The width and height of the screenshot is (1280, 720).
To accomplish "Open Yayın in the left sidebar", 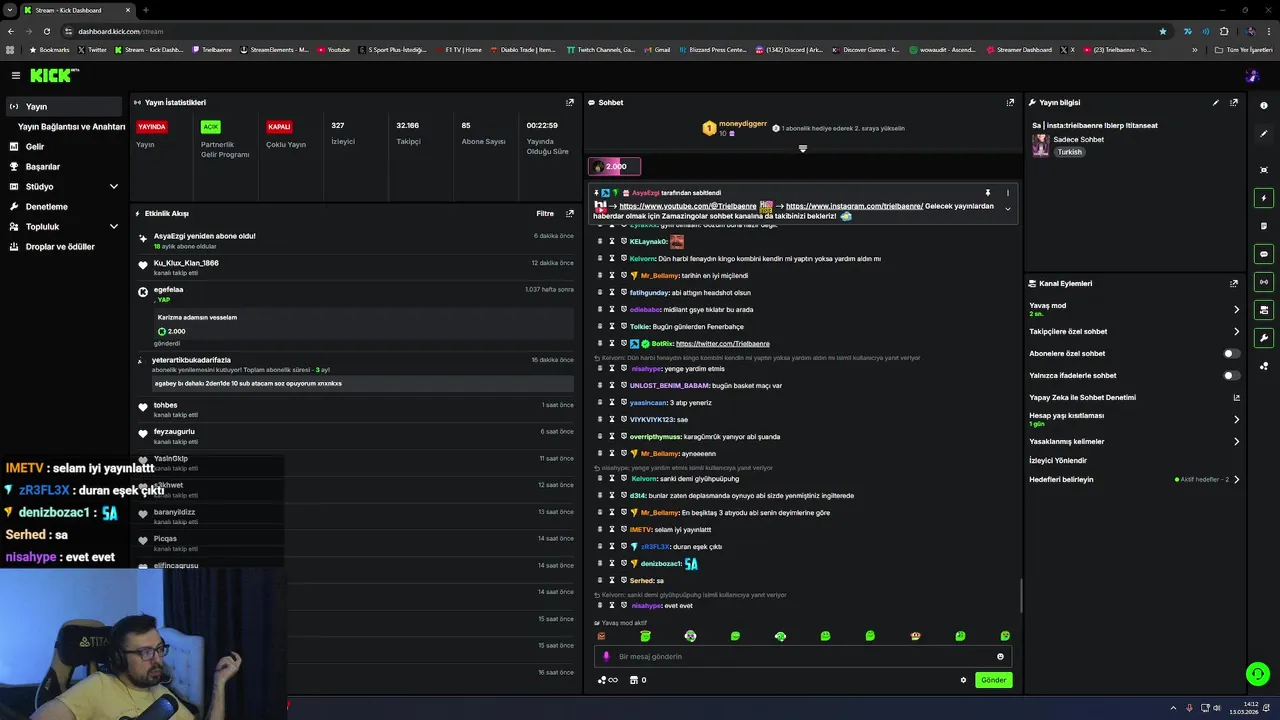I will (x=64, y=106).
